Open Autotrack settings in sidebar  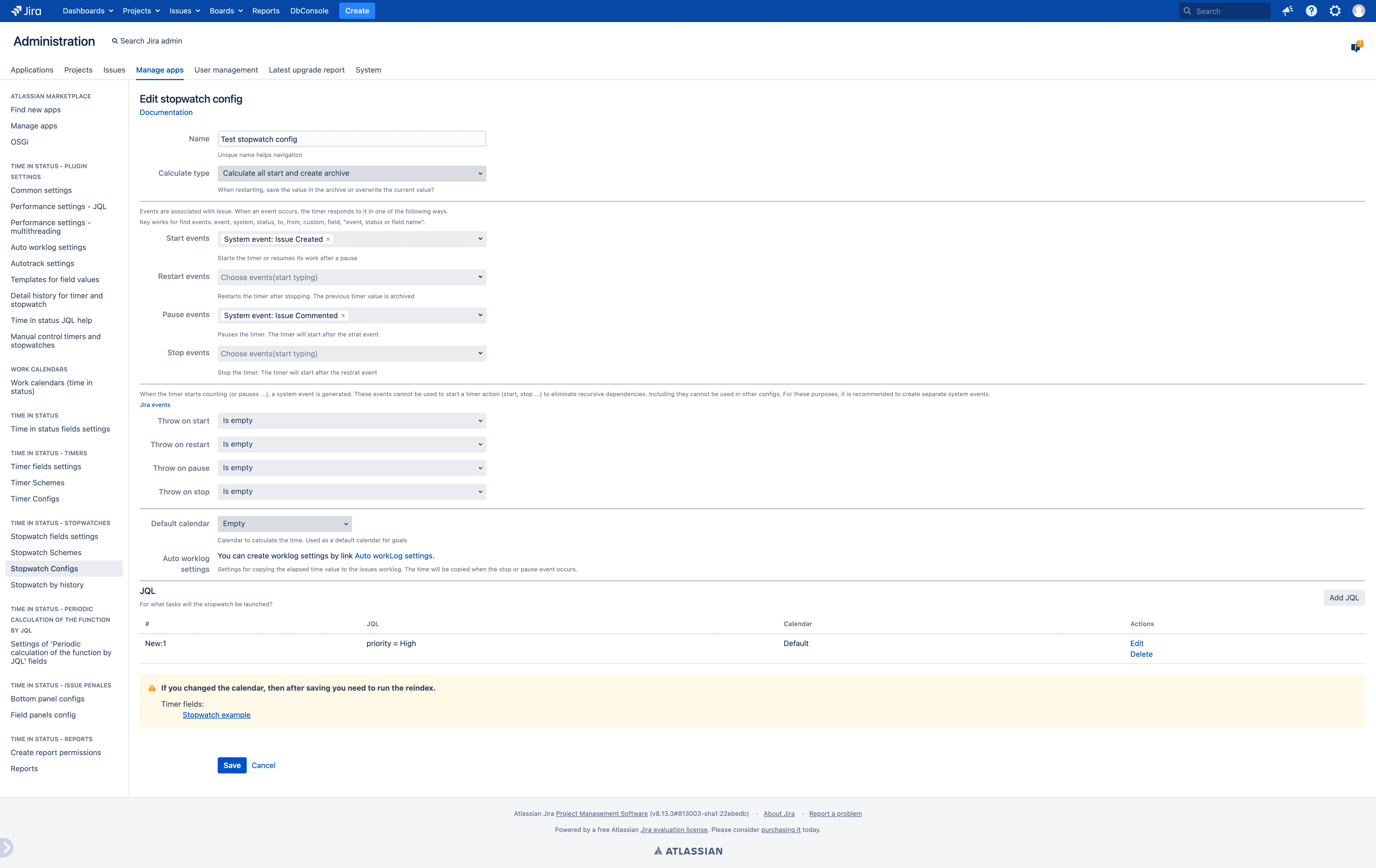click(x=42, y=263)
